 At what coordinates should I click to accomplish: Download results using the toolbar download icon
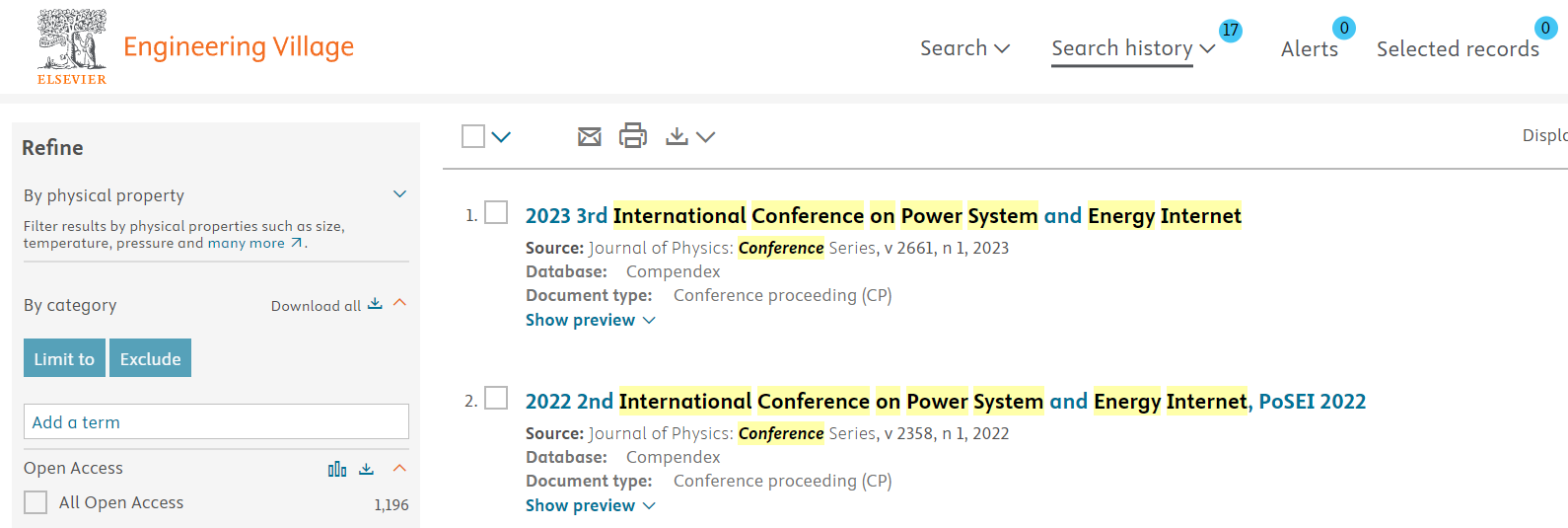pos(677,136)
